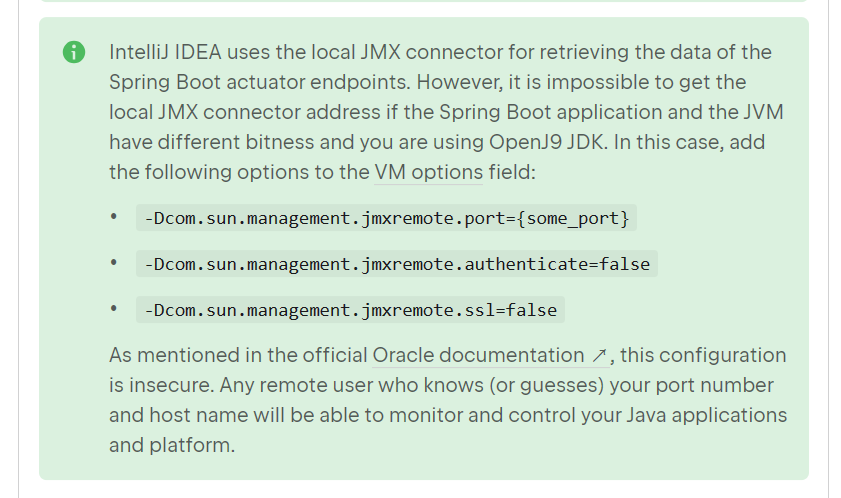Viewport: 841px width, 498px height.
Task: Click the external link arrow after Oracle documentation
Action: (x=599, y=356)
